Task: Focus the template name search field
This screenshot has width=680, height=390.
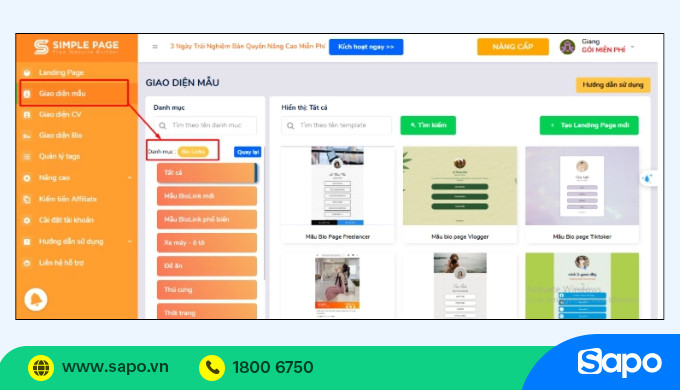Action: click(336, 125)
